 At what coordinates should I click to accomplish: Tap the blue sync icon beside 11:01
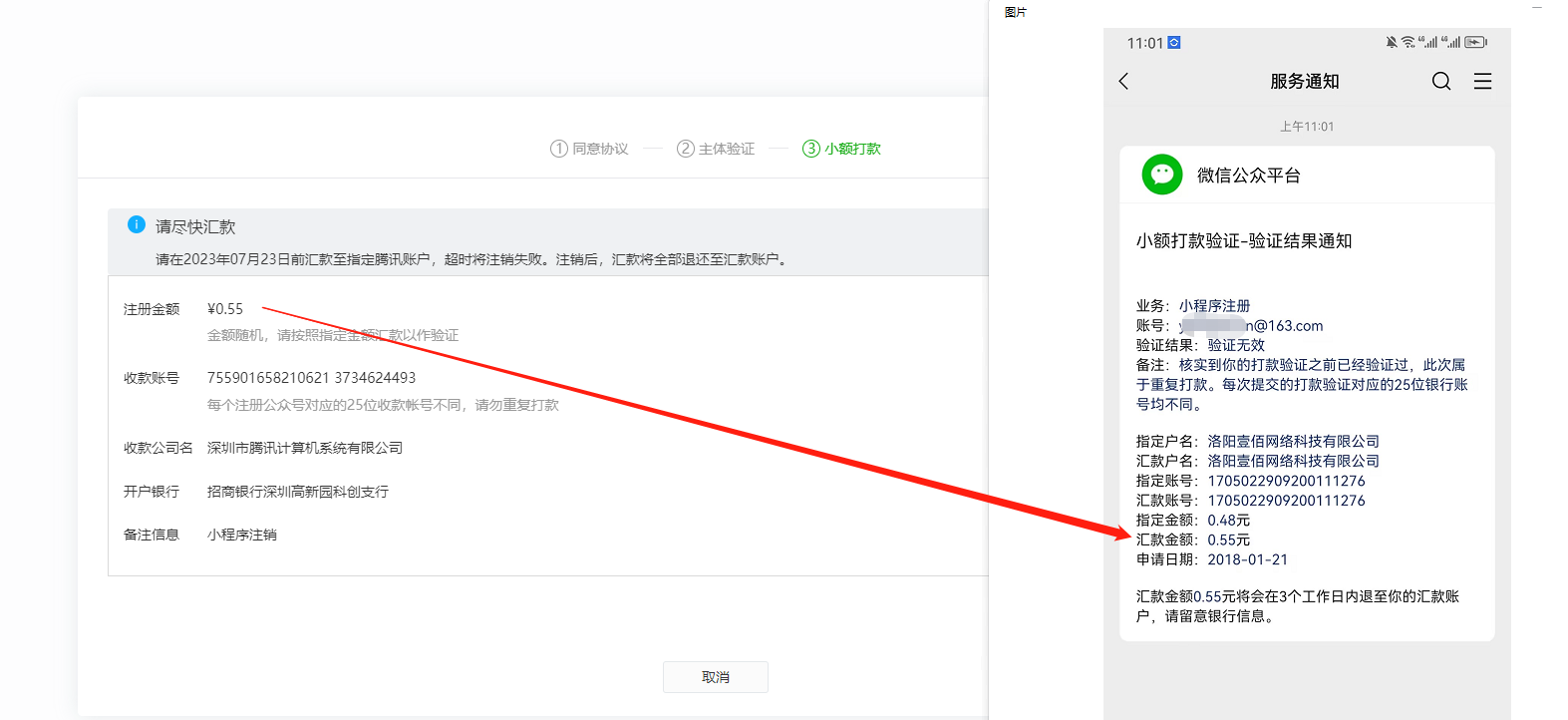pos(1174,42)
